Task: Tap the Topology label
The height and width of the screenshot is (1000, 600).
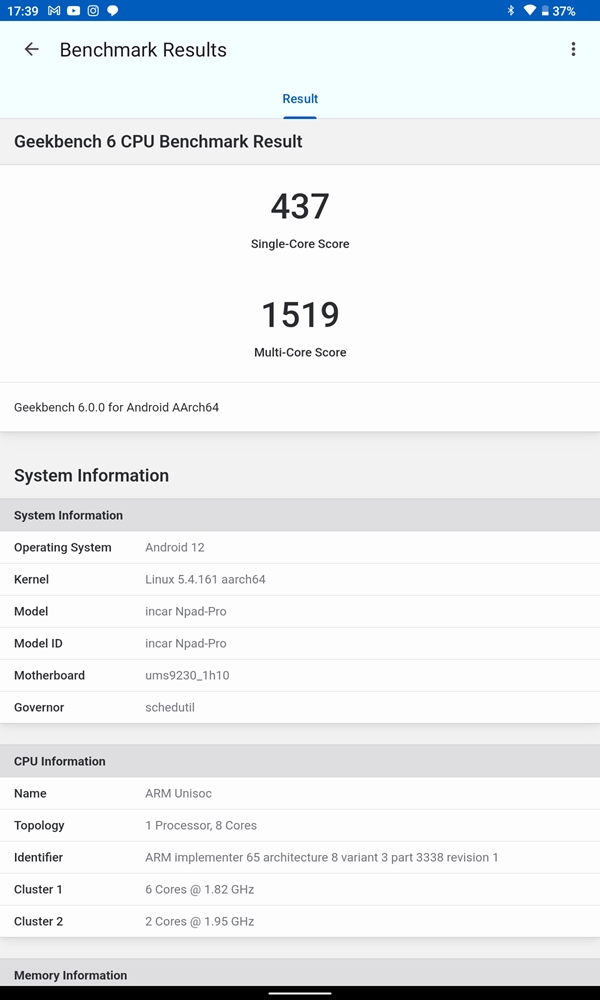Action: pos(39,825)
